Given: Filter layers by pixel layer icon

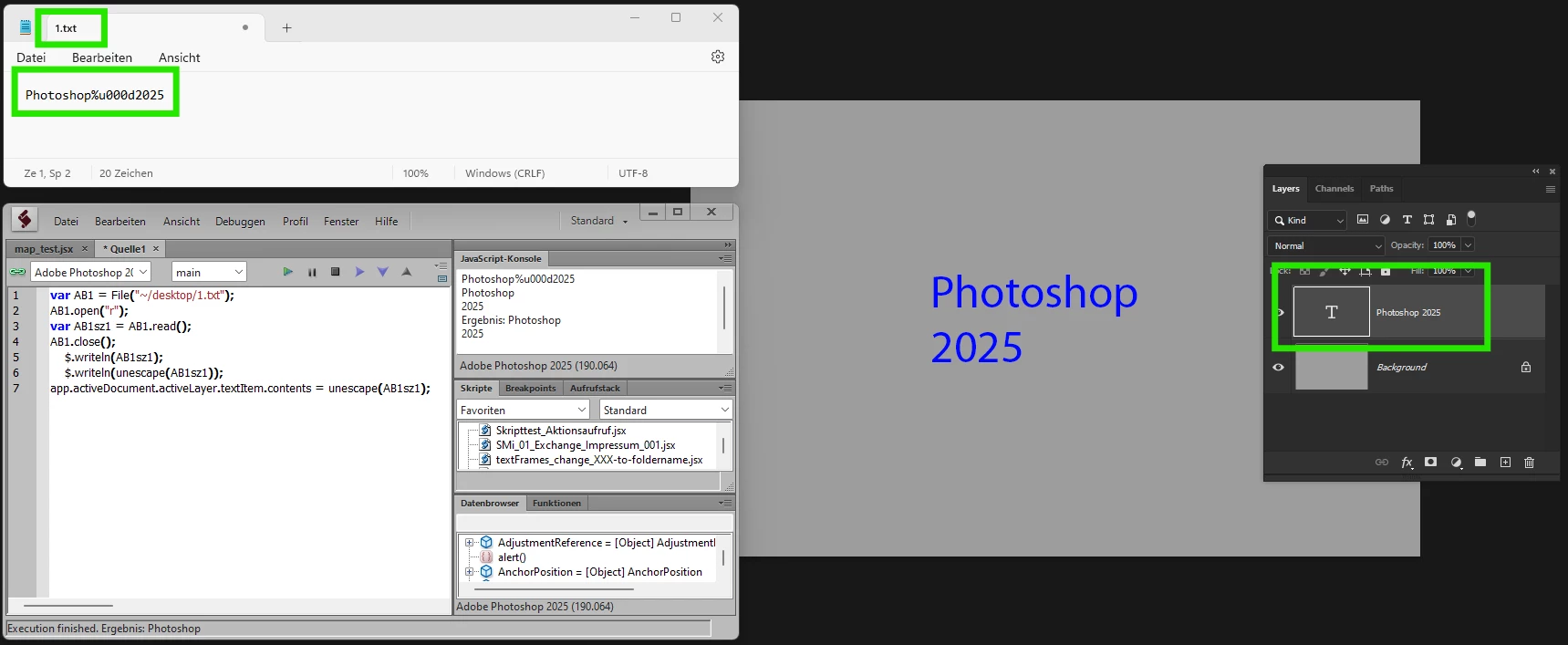Looking at the screenshot, I should pyautogui.click(x=1363, y=220).
